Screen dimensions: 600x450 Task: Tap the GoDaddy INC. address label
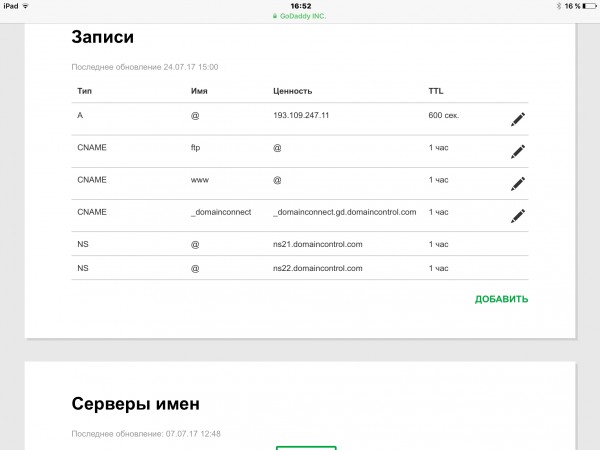[x=303, y=16]
